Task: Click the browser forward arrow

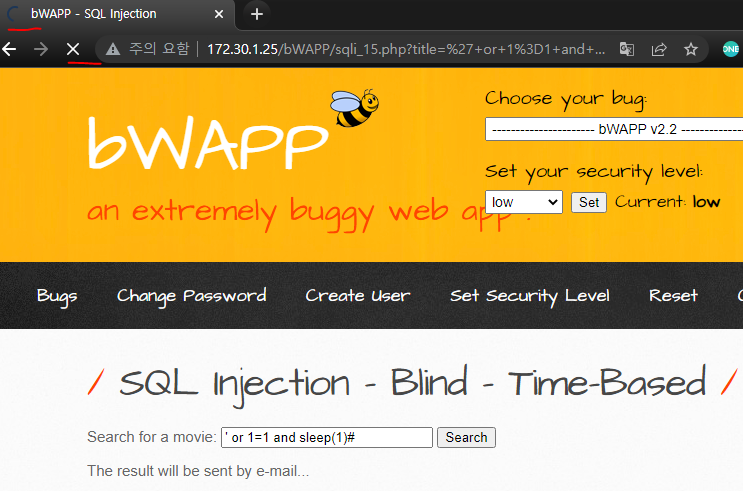Action: tap(41, 49)
